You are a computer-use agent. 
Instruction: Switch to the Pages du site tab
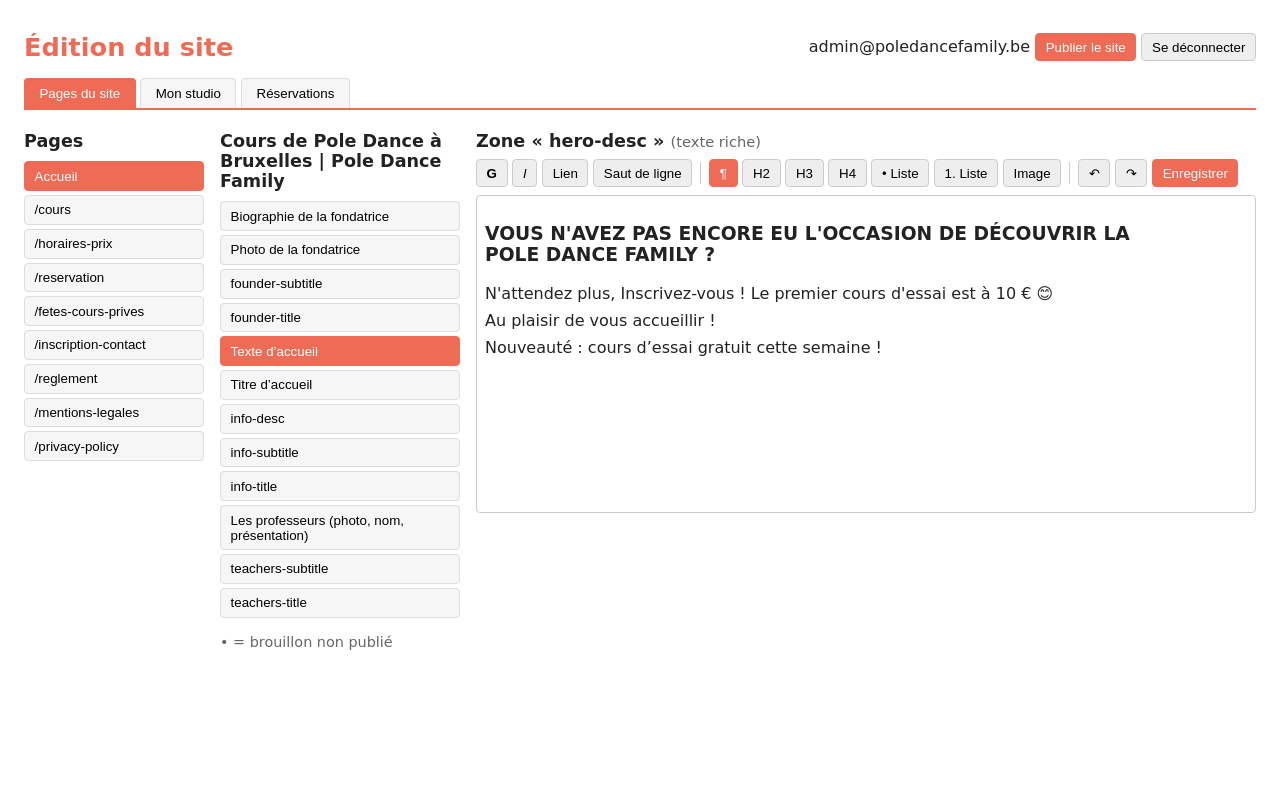tap(80, 93)
